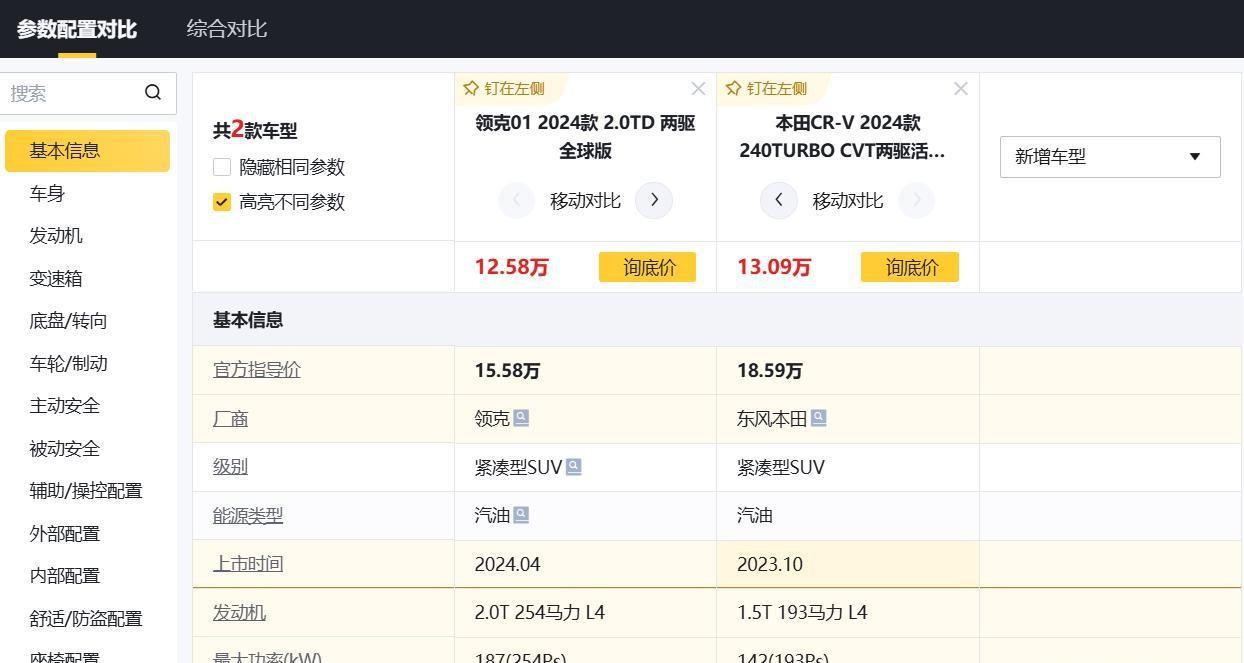The height and width of the screenshot is (663, 1244).
Task: Jump to 舒适/防盗配置 section
Action: pyautogui.click(x=86, y=618)
